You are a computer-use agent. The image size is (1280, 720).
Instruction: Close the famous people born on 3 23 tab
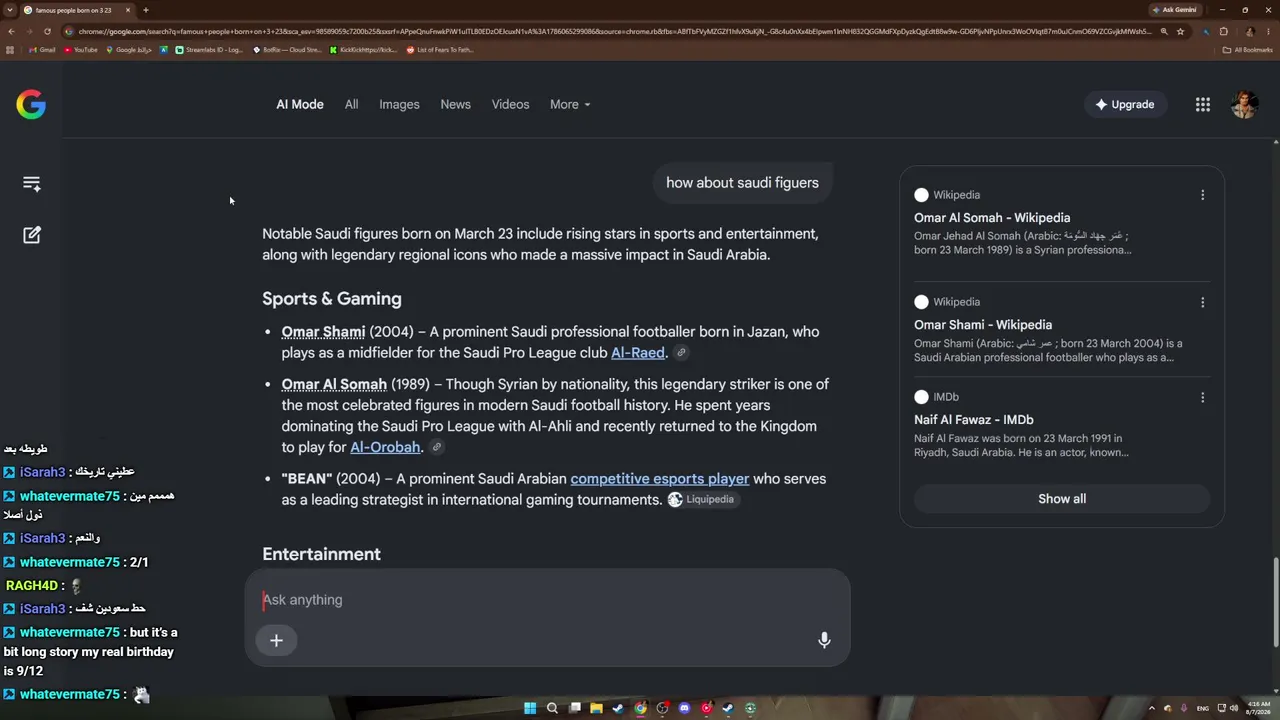(128, 10)
